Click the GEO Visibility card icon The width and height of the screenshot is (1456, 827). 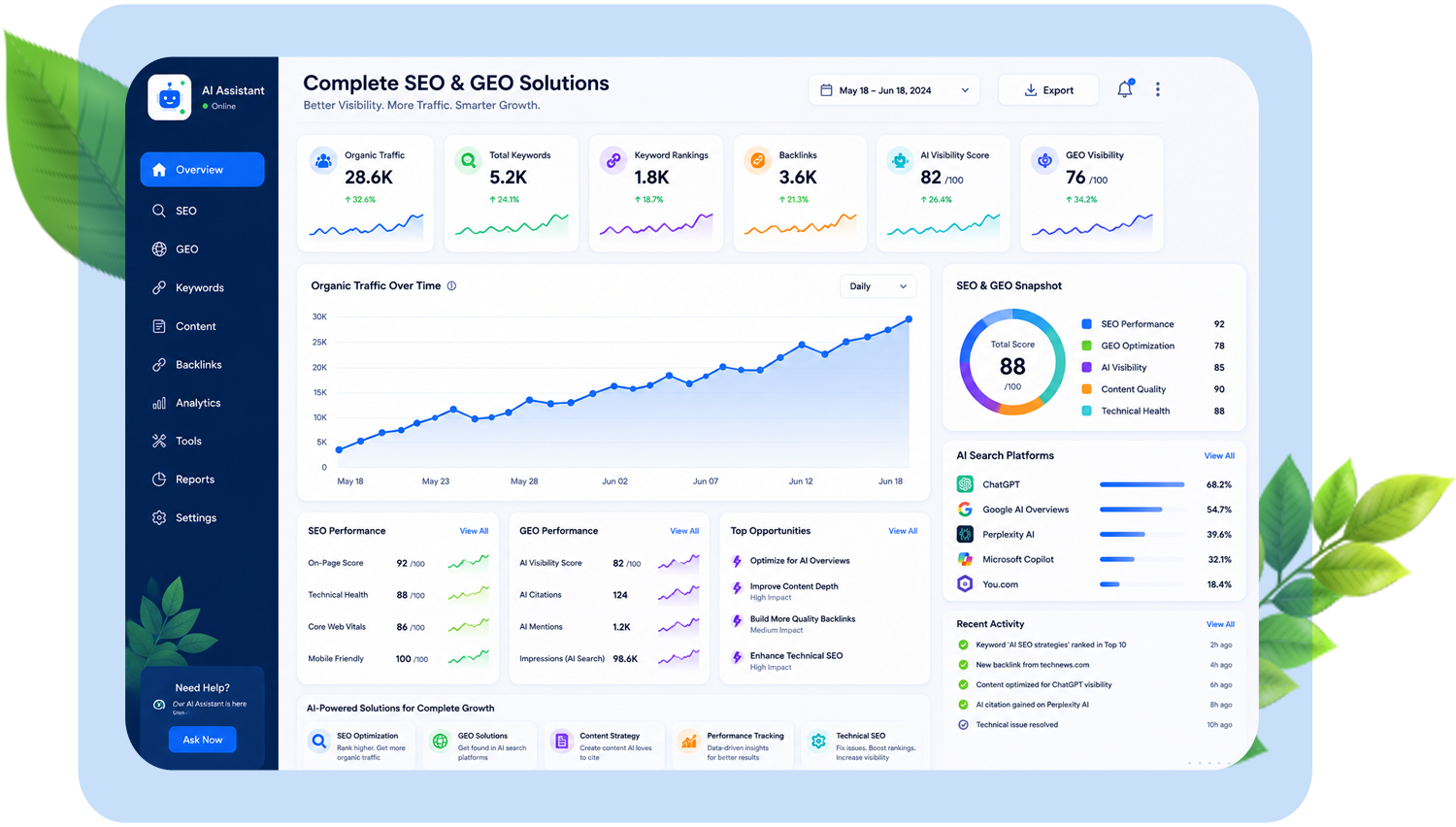click(x=1044, y=160)
